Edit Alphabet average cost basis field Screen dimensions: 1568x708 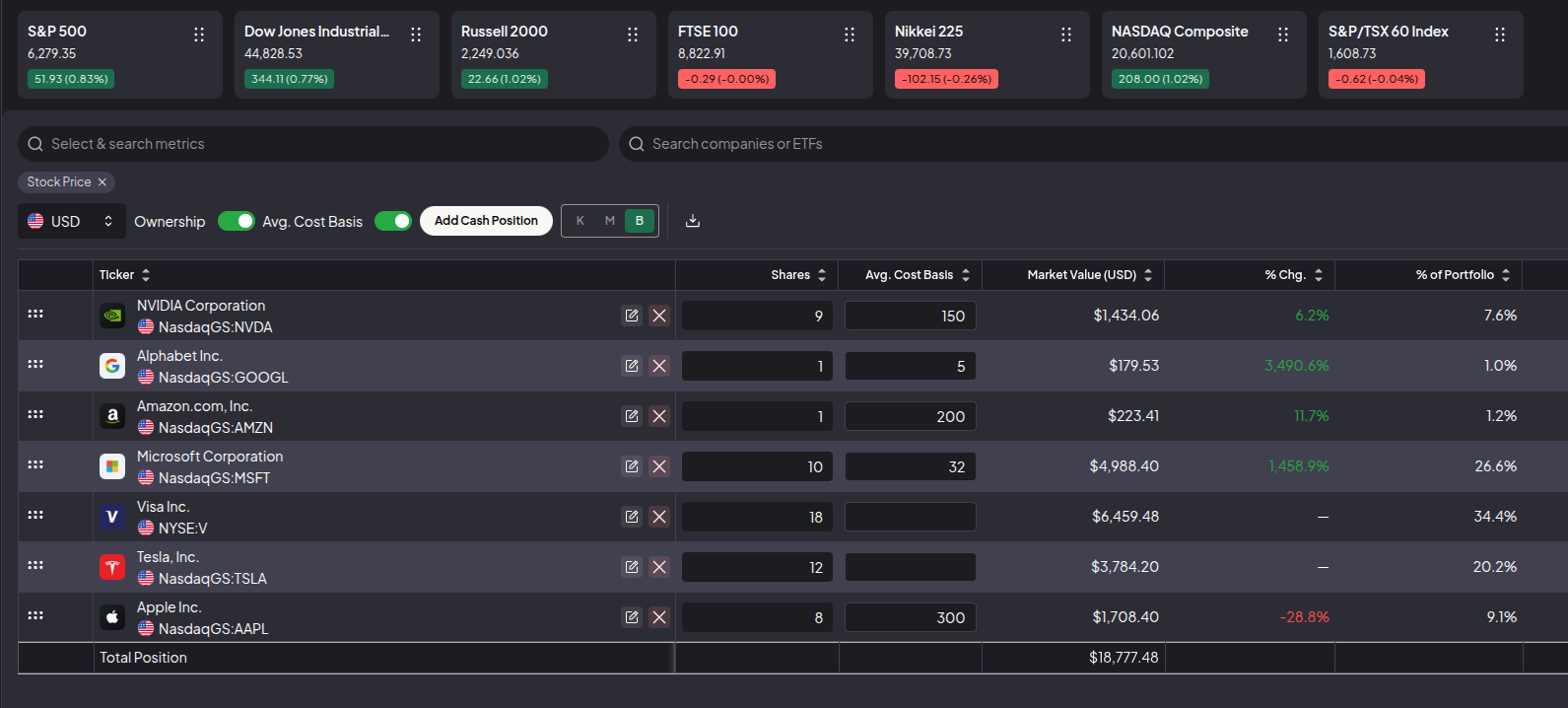[911, 366]
